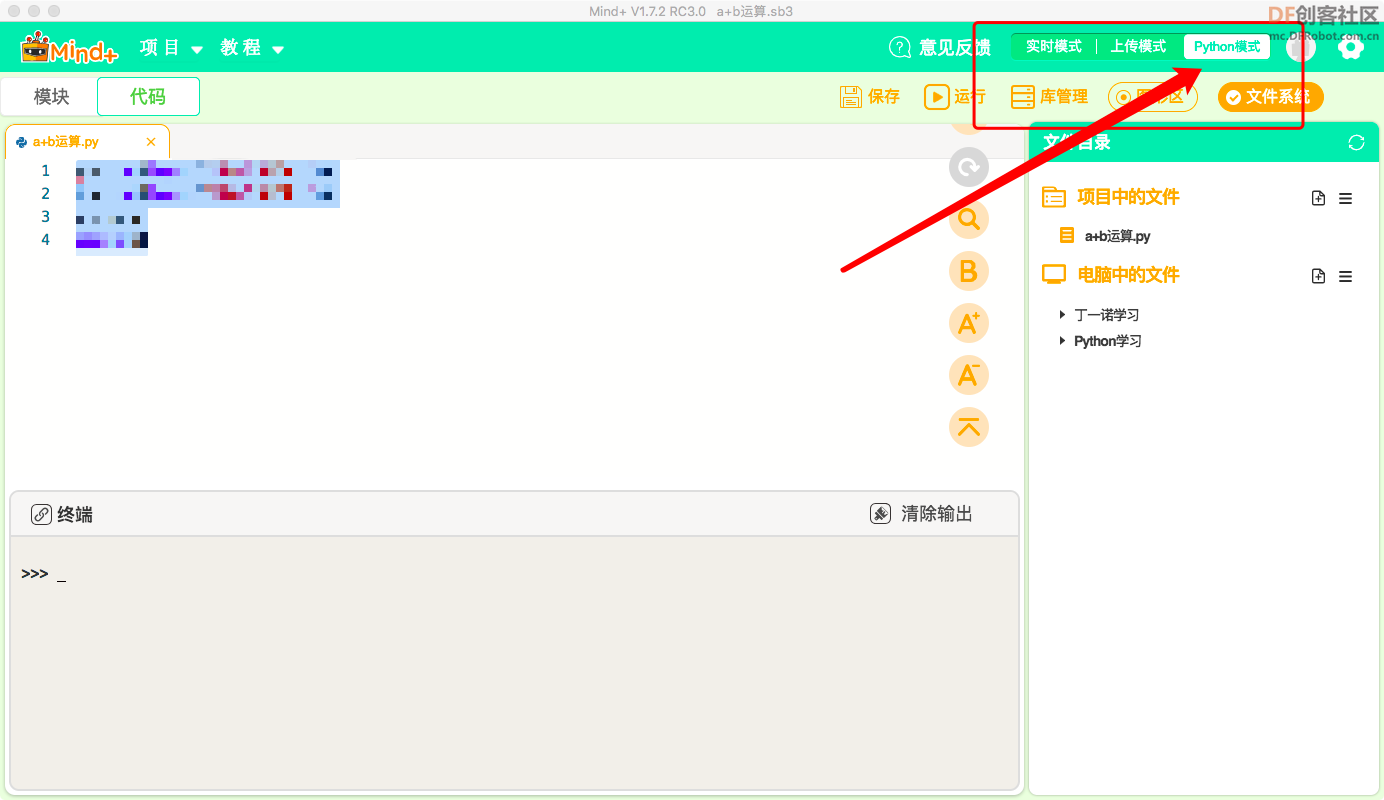Switch to 实时模式
The image size is (1384, 800).
pos(1054,47)
